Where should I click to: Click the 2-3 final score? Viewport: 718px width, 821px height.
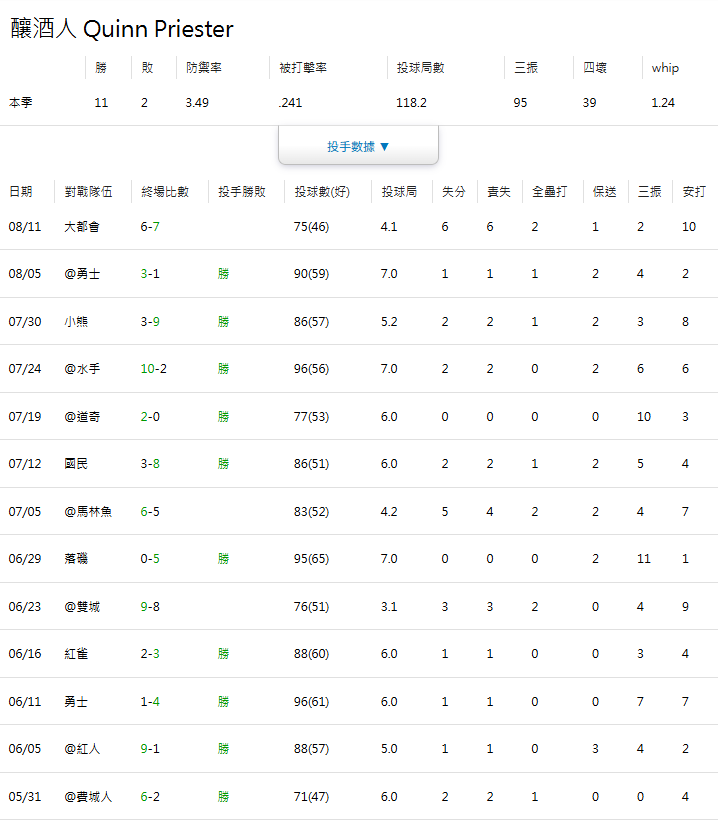150,653
